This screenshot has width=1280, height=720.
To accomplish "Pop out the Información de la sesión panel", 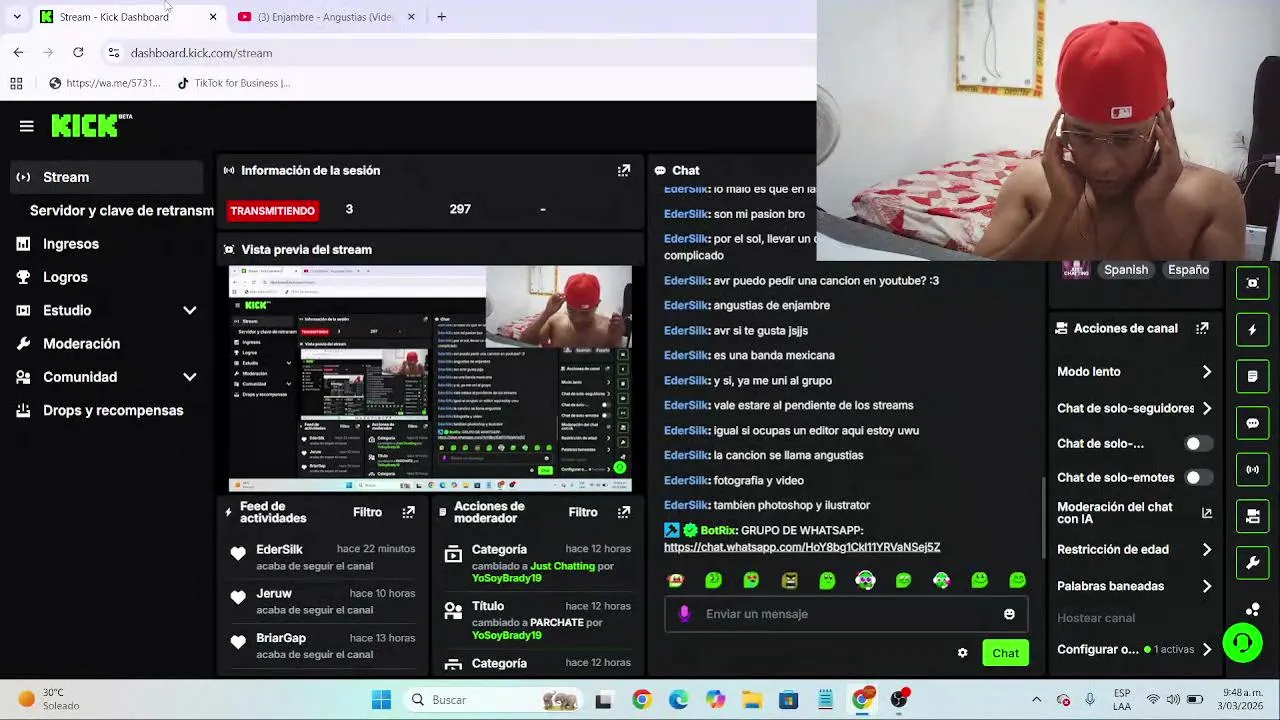I will [x=624, y=170].
